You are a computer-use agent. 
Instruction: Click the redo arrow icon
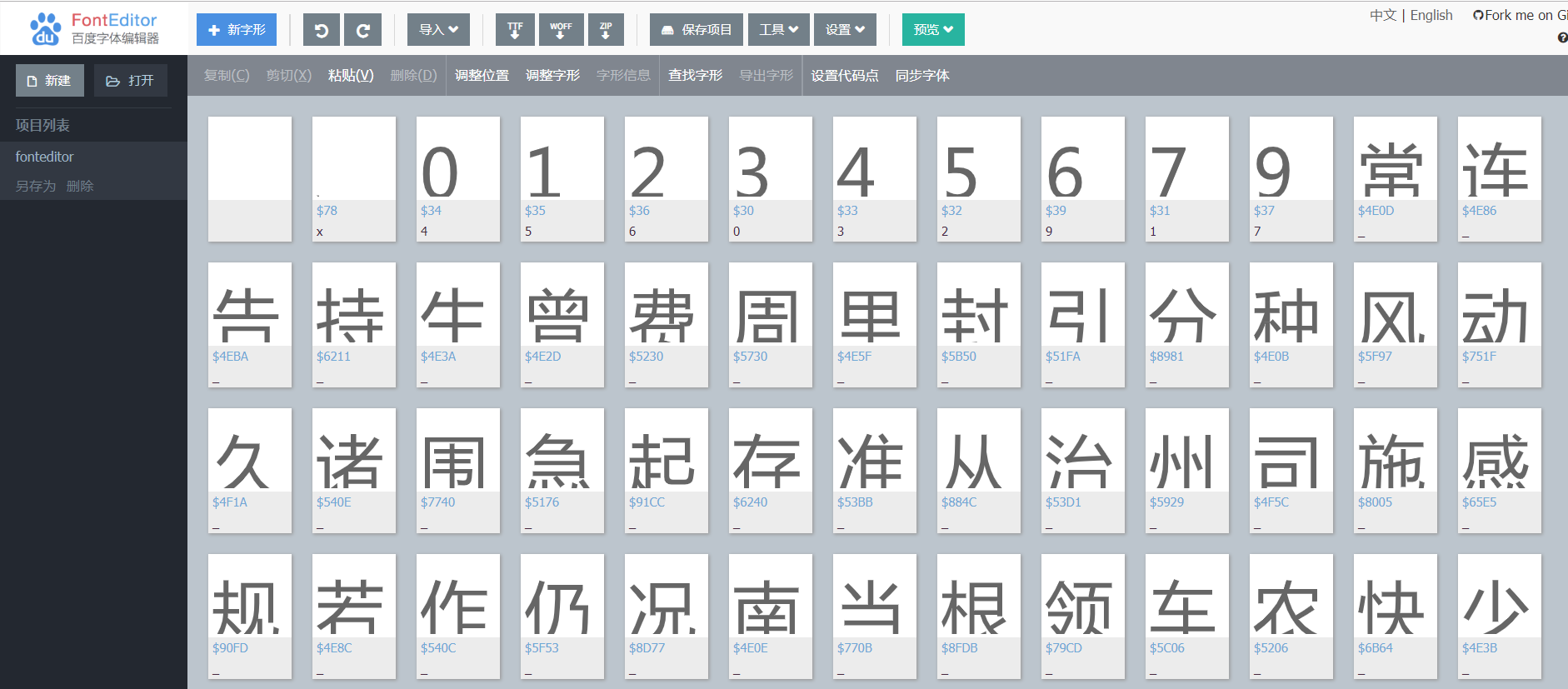[363, 30]
